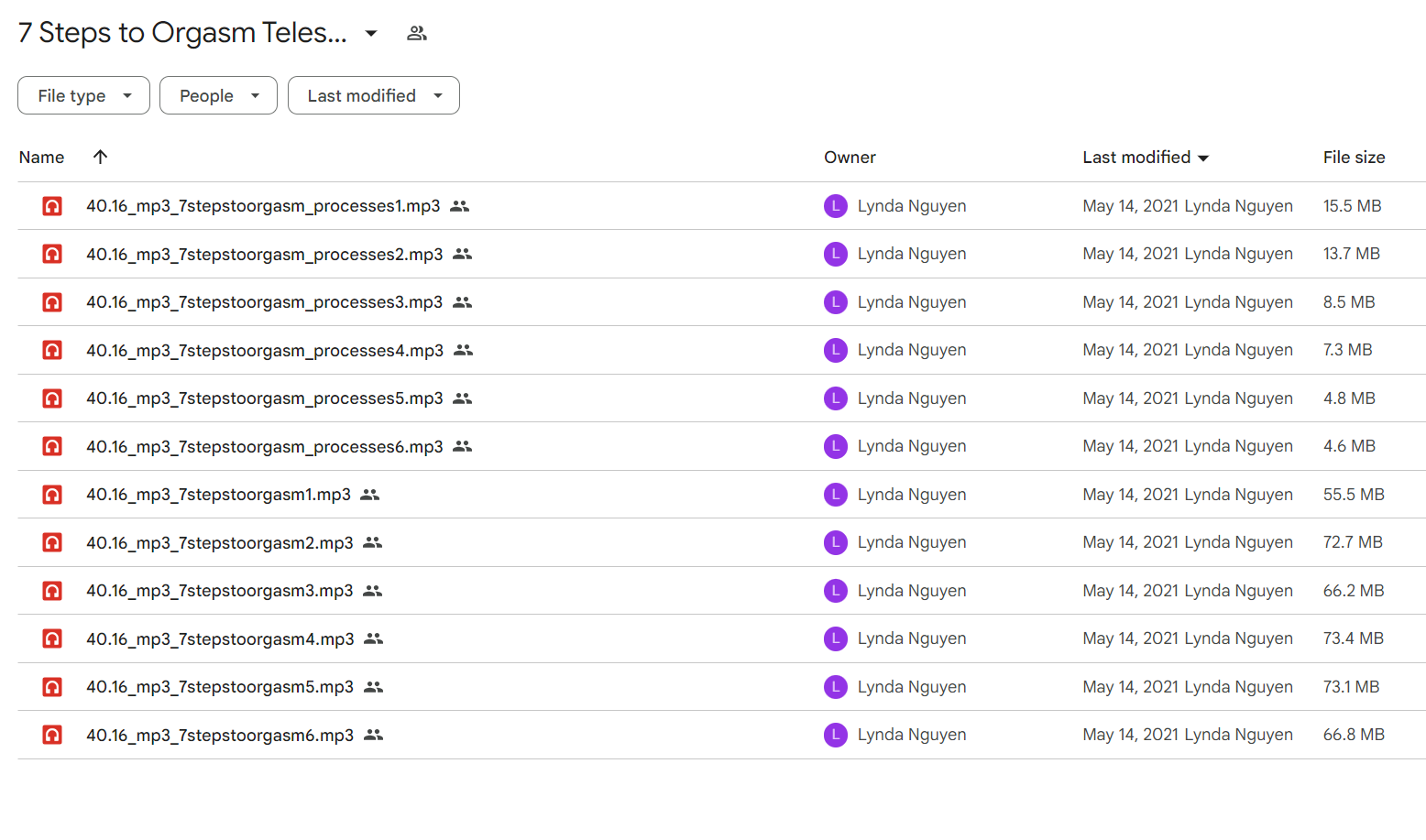Screen dimensions: 1426x840
Task: Click shared icon beside processes3.mp3 name
Action: click(x=463, y=302)
